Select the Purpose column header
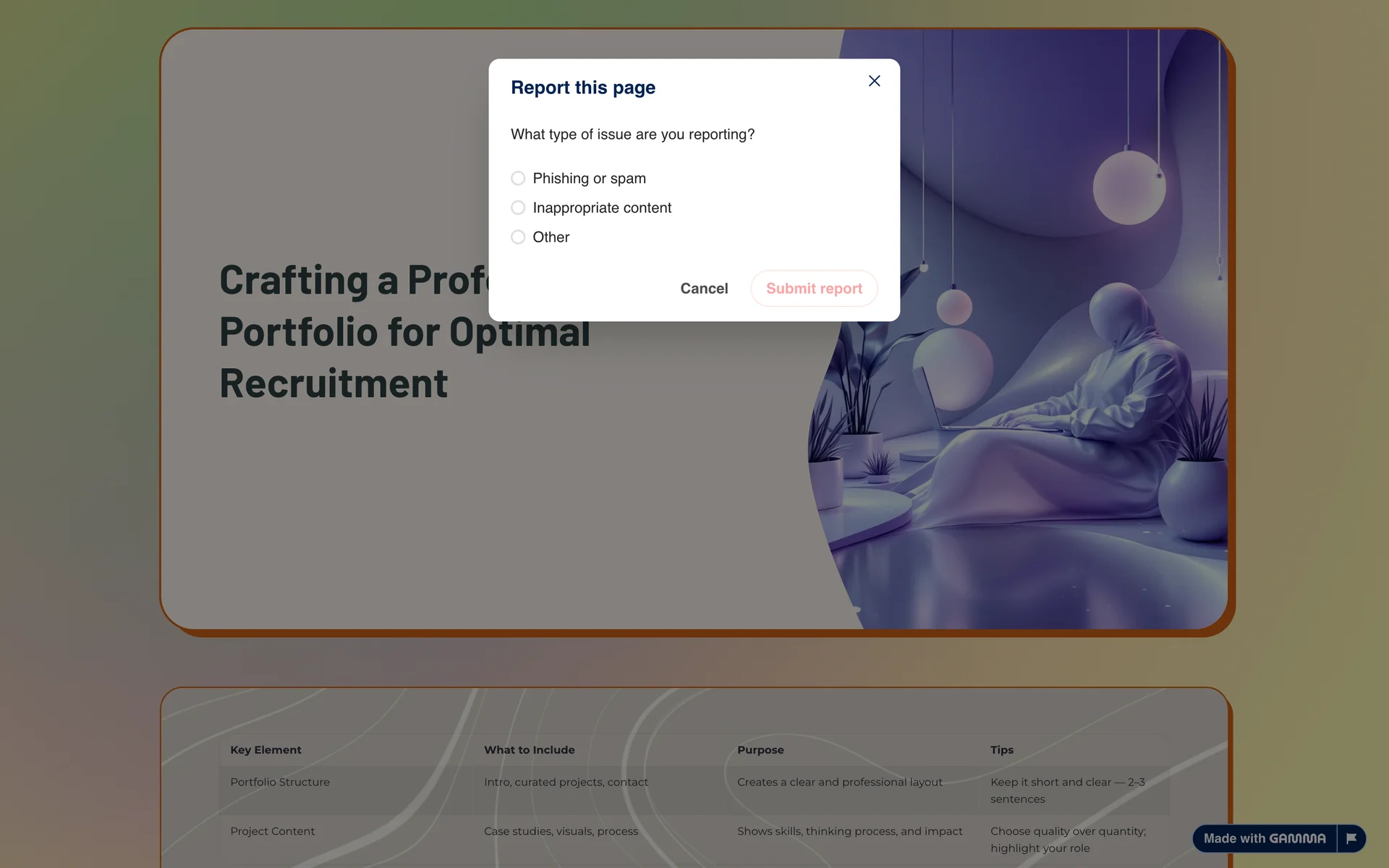The height and width of the screenshot is (868, 1389). [x=760, y=750]
